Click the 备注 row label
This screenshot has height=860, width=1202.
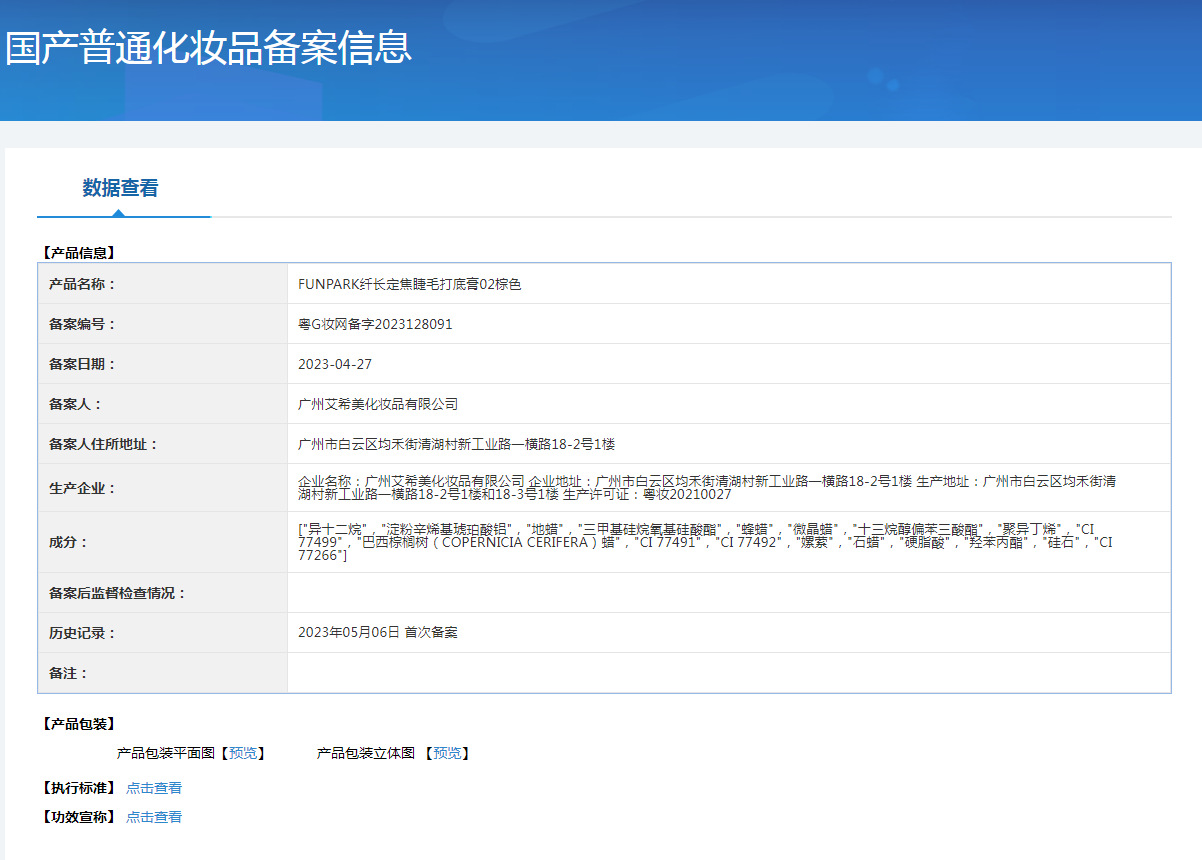pyautogui.click(x=69, y=673)
